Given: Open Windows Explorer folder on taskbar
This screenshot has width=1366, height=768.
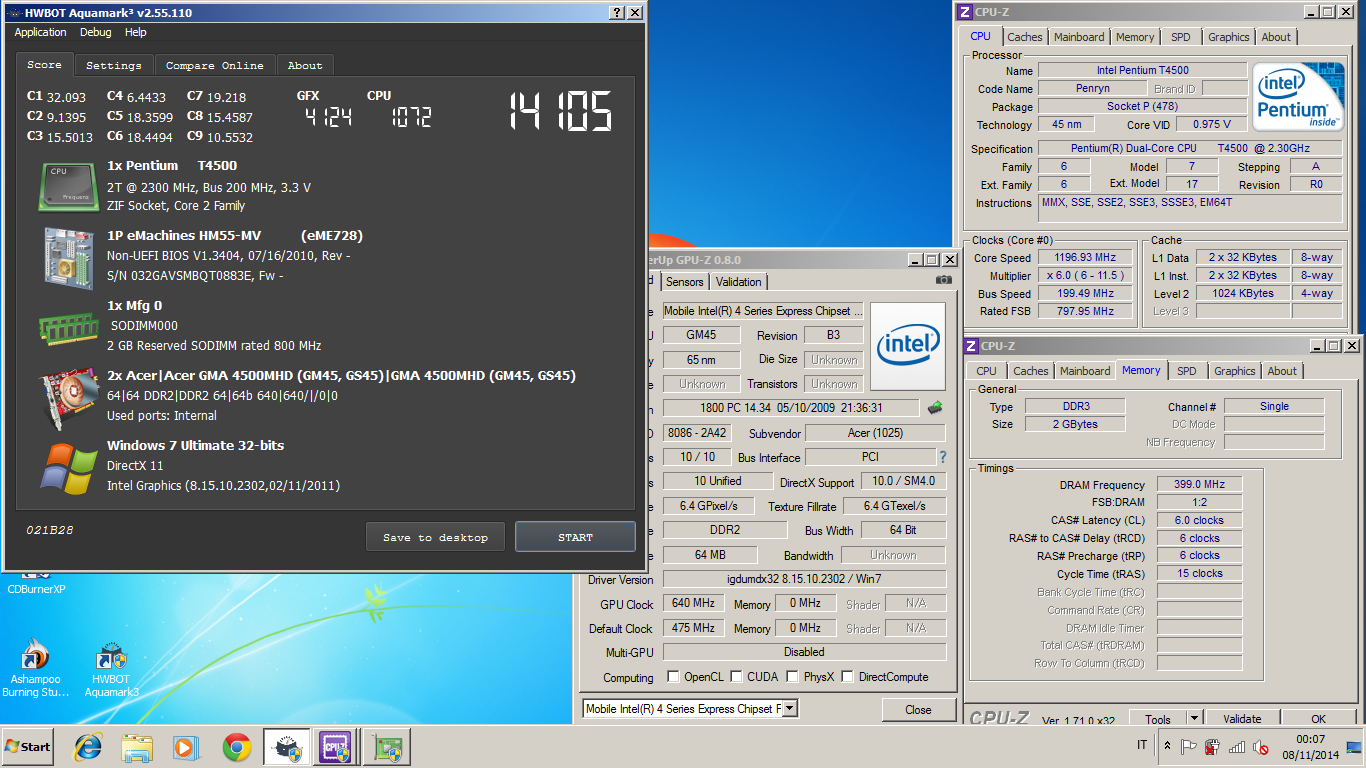Looking at the screenshot, I should 137,746.
